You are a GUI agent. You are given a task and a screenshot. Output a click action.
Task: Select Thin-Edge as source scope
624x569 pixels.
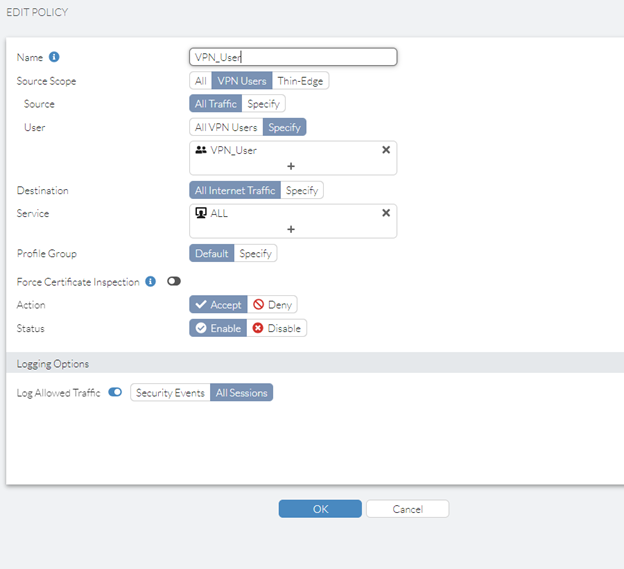(300, 81)
